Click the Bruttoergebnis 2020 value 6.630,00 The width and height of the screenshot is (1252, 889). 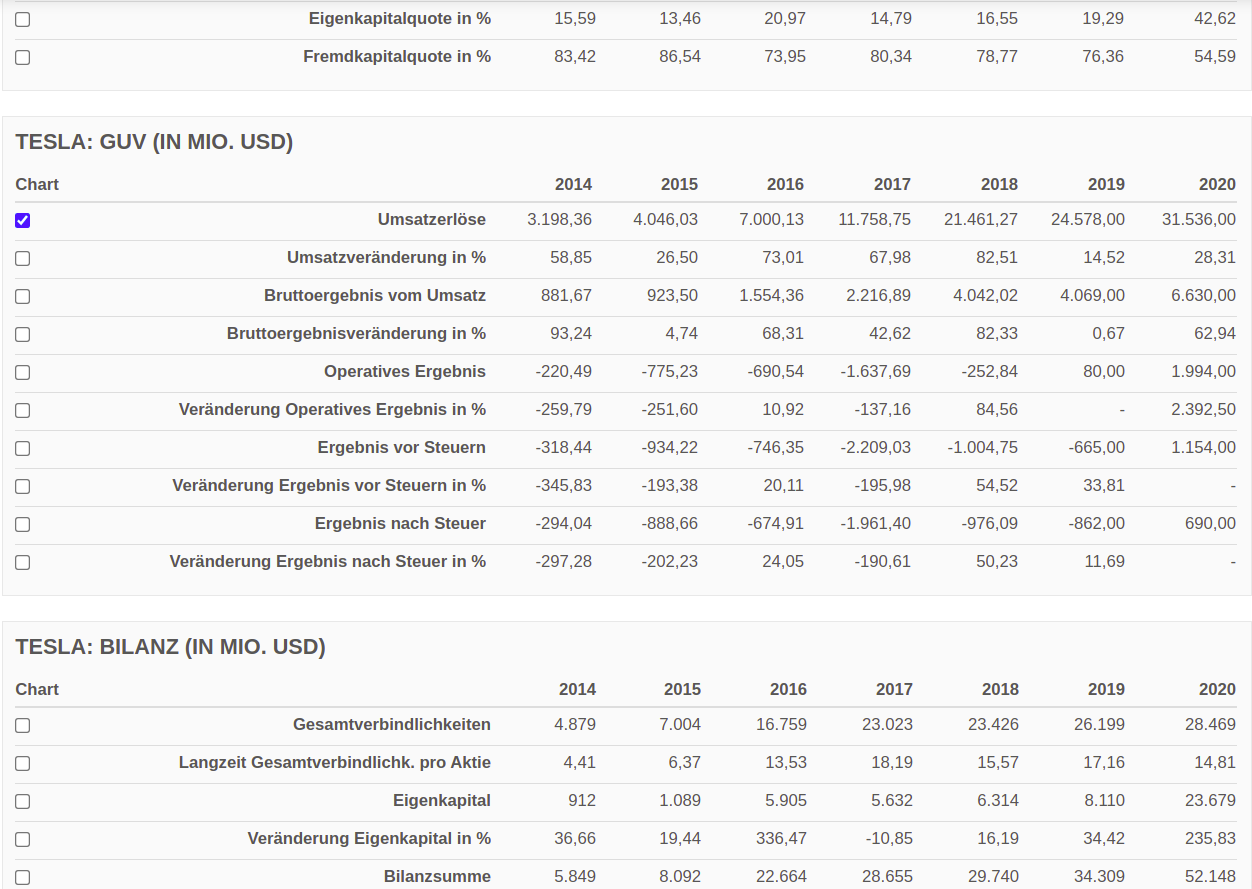tap(1203, 295)
